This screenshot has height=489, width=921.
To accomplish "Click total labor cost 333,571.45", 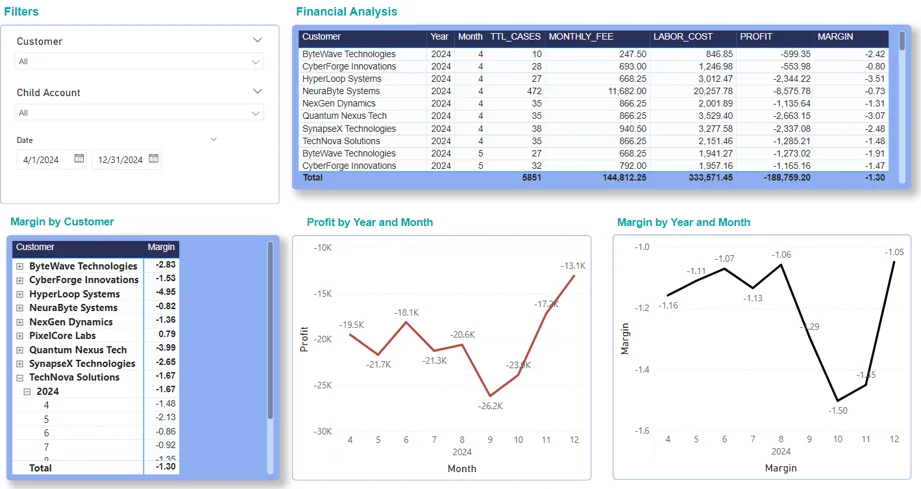I will pos(710,177).
